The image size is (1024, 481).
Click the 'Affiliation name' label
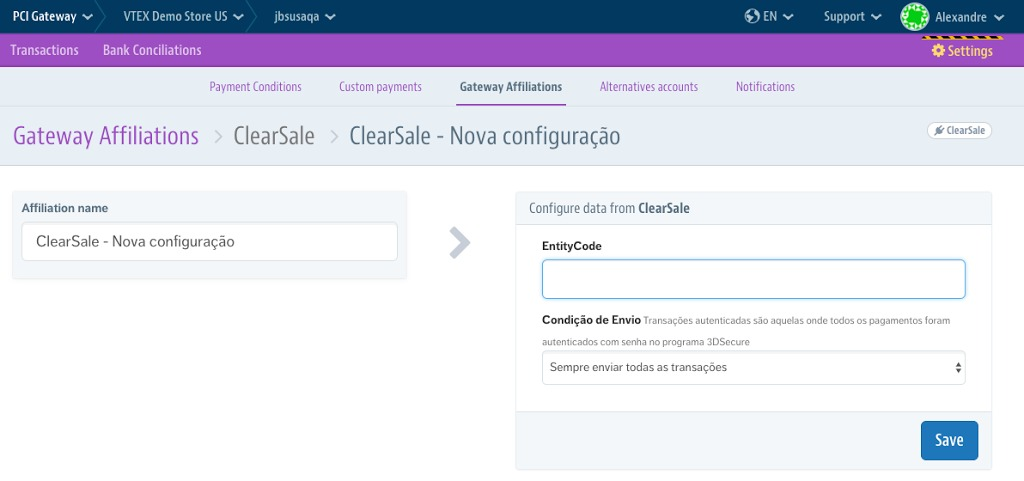click(x=65, y=208)
